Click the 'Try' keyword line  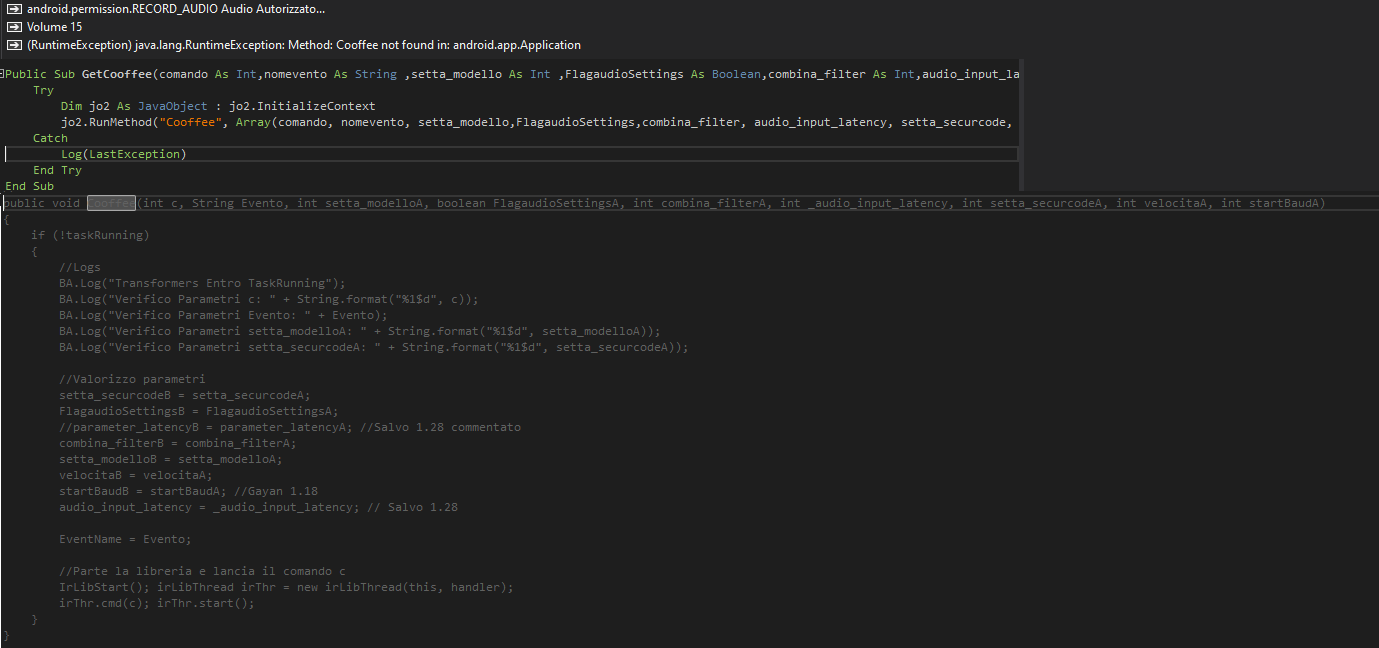point(43,90)
